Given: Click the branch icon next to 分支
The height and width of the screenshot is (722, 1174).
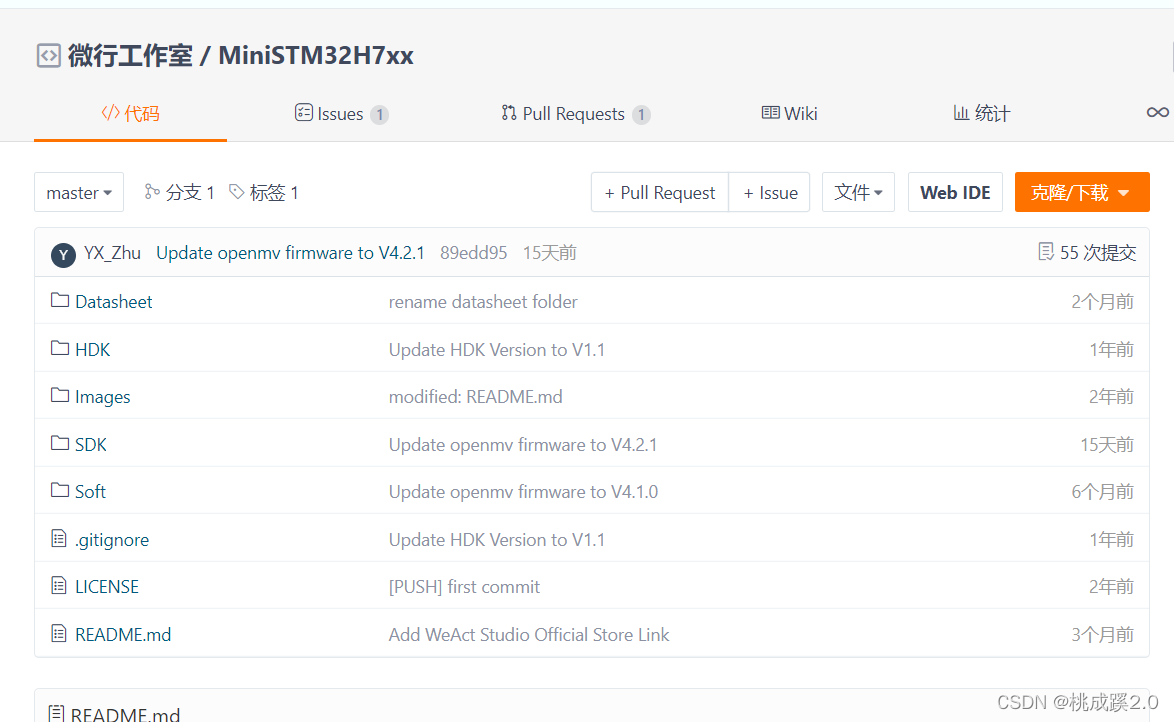Looking at the screenshot, I should 152,192.
